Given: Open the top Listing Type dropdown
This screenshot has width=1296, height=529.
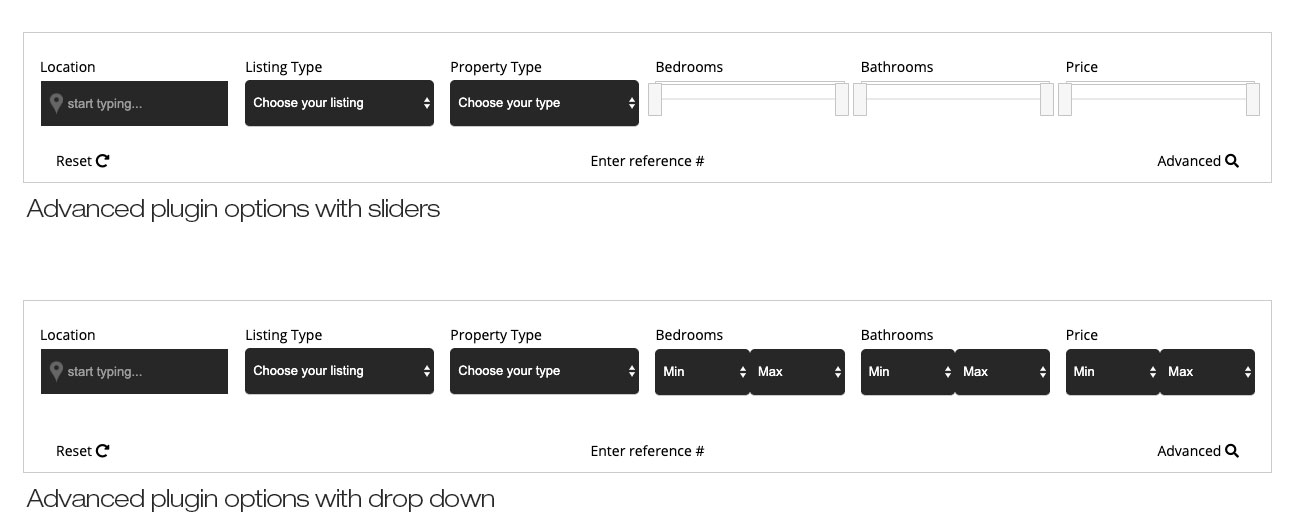Looking at the screenshot, I should pos(339,103).
